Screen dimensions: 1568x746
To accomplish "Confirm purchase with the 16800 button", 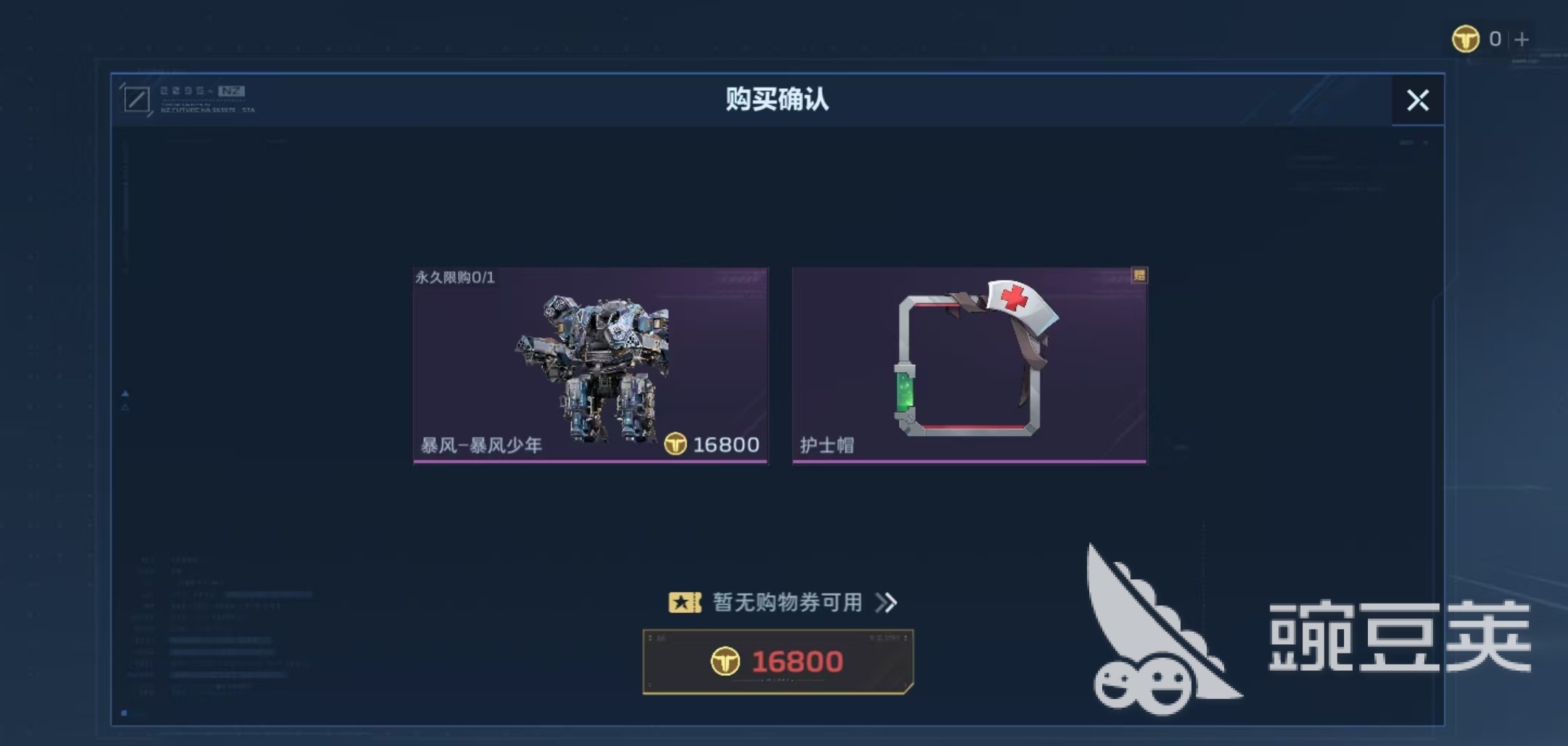I will pyautogui.click(x=778, y=662).
